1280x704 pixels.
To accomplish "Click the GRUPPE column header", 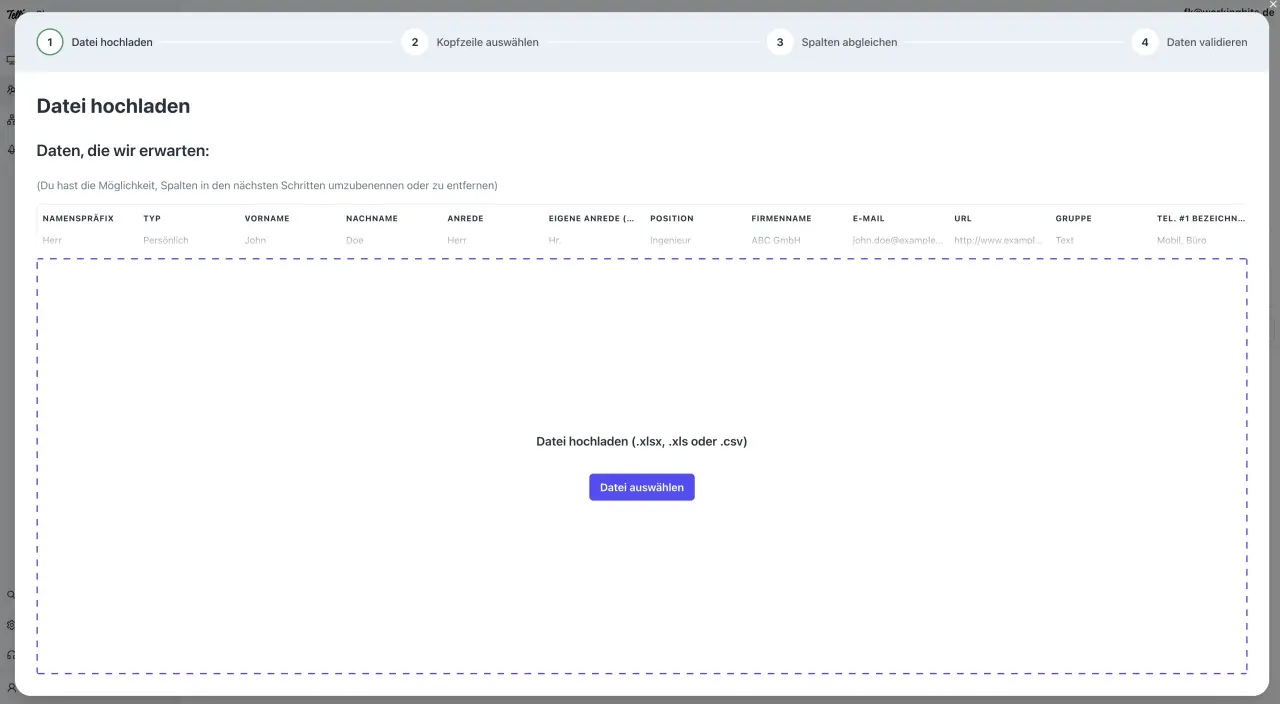I will click(1073, 218).
